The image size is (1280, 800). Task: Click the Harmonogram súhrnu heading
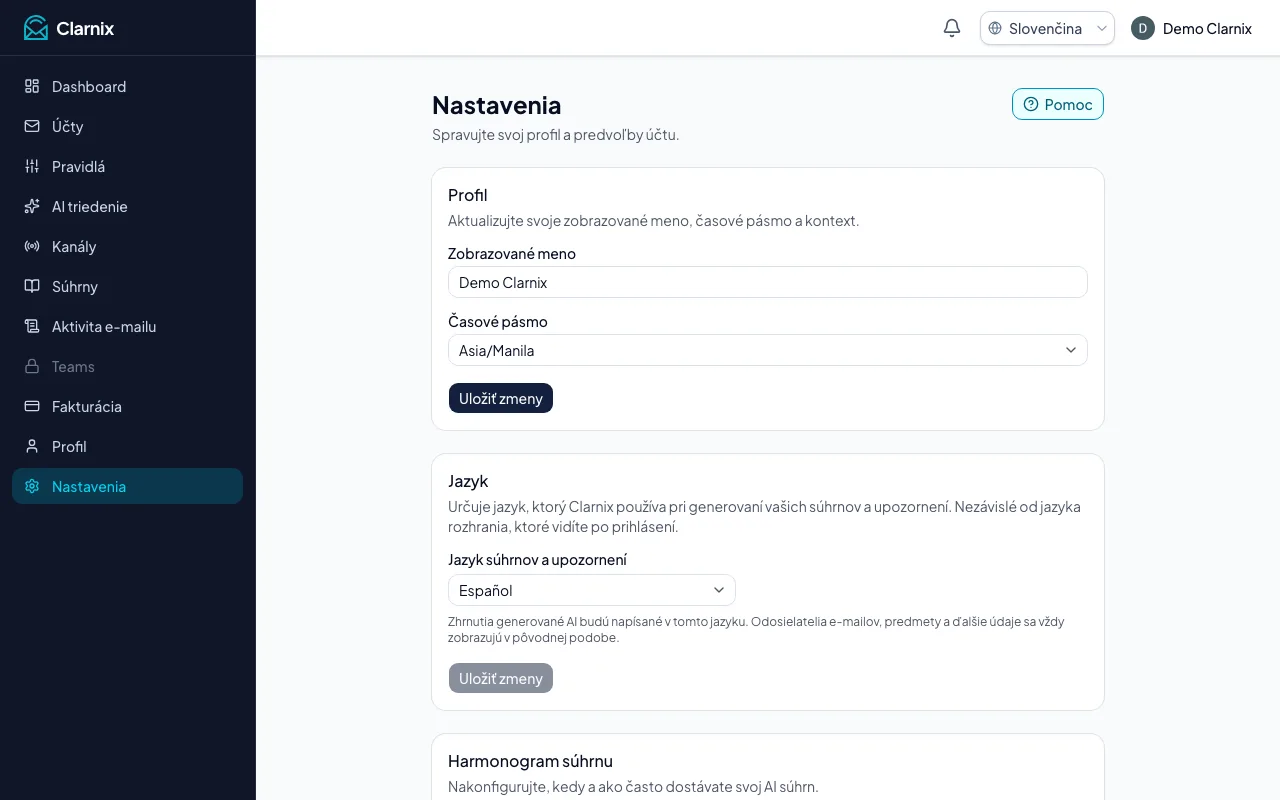click(x=530, y=761)
